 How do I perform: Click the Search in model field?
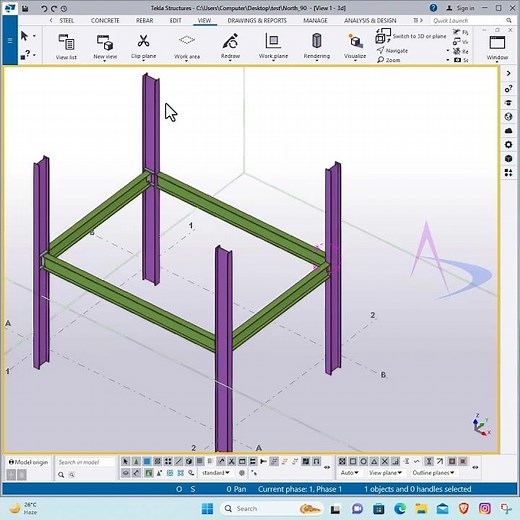click(85, 462)
